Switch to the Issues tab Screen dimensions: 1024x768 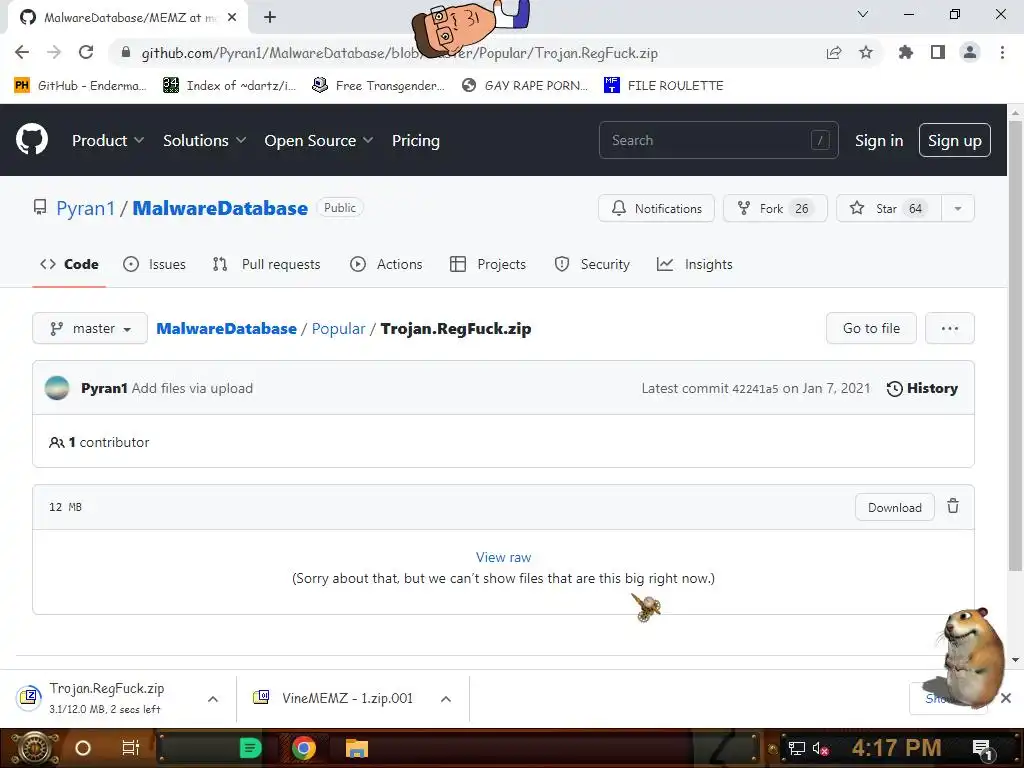point(154,264)
